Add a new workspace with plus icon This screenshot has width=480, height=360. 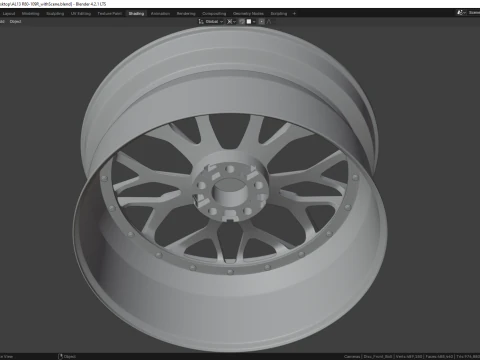[294, 14]
